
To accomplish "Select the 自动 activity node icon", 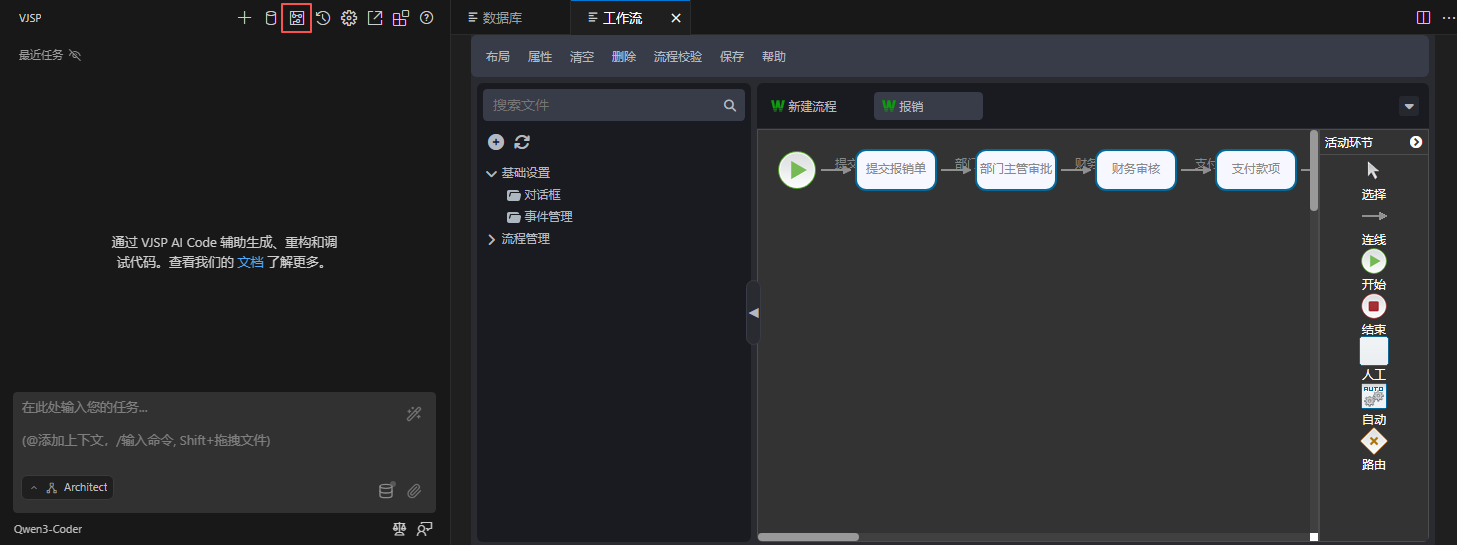I will (x=1374, y=396).
